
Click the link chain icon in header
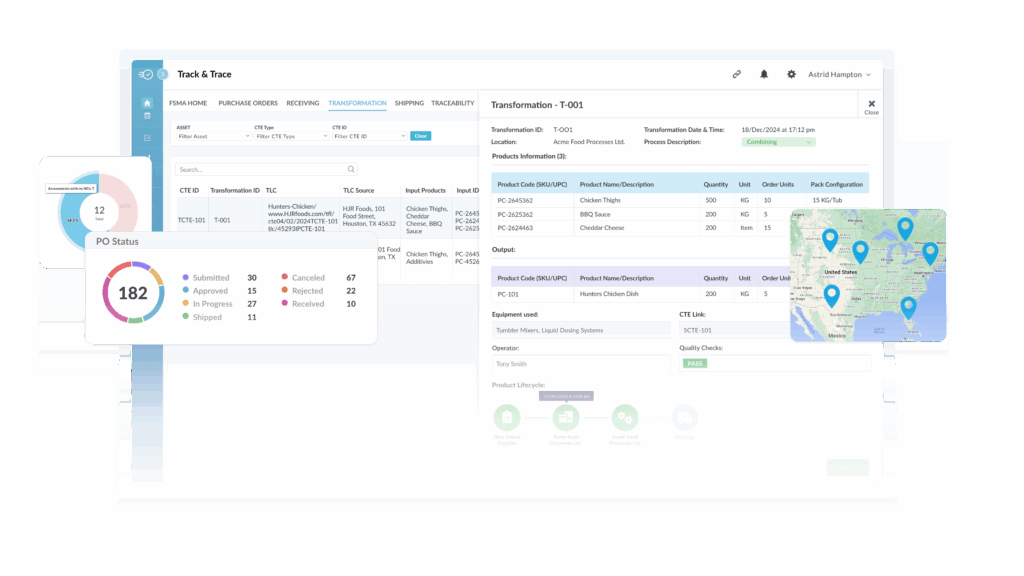[736, 74]
